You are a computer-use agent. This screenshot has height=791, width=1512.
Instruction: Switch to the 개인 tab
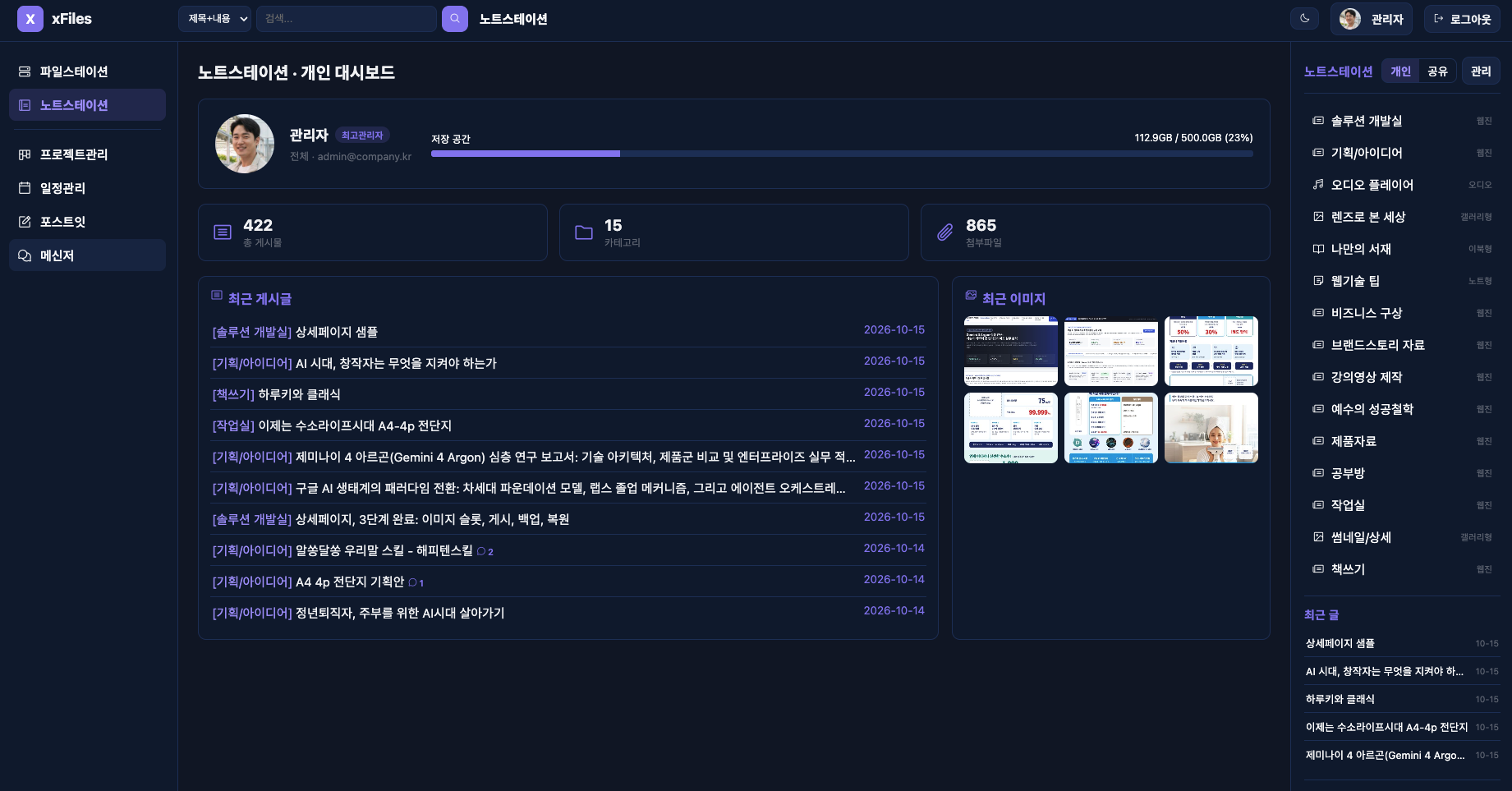coord(1400,71)
